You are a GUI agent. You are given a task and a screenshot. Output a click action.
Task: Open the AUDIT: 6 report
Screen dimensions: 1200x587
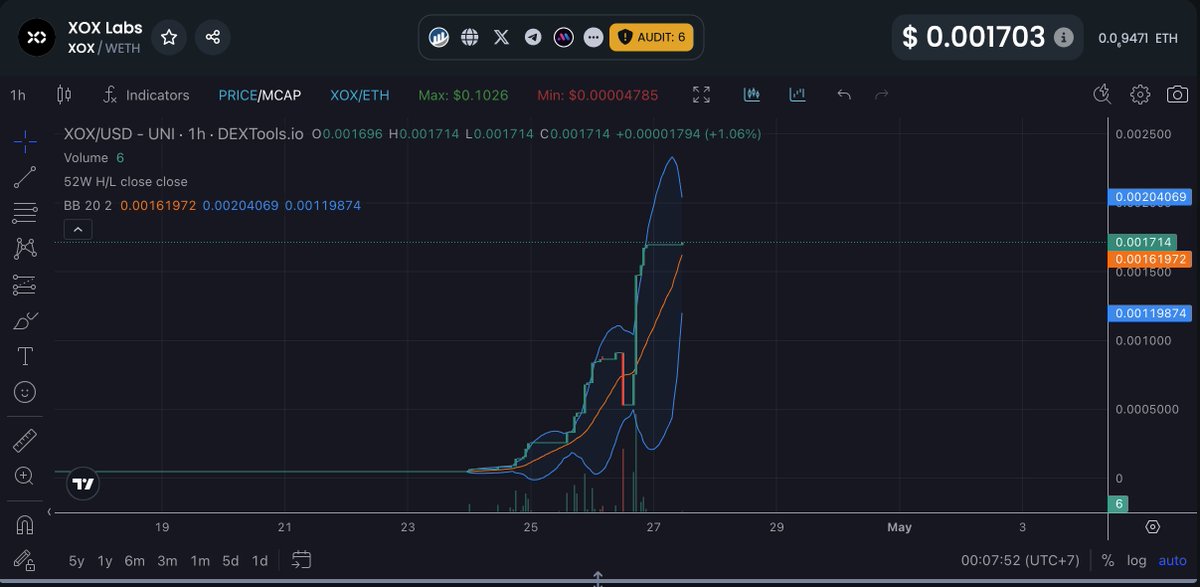pyautogui.click(x=650, y=38)
